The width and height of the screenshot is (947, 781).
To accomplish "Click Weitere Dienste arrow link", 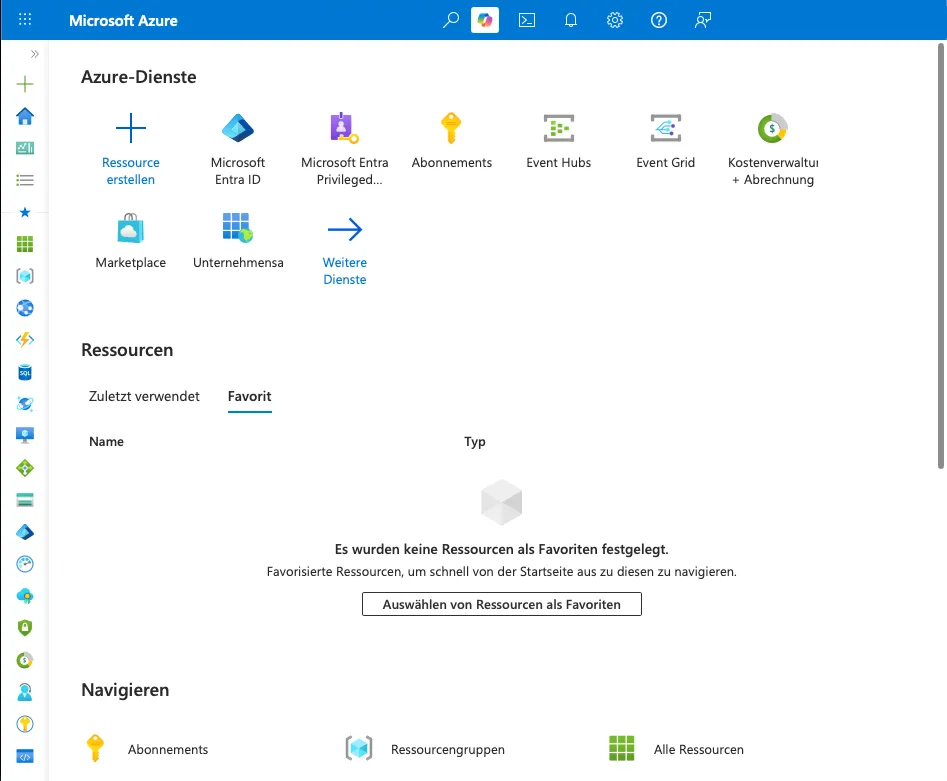I will (345, 252).
